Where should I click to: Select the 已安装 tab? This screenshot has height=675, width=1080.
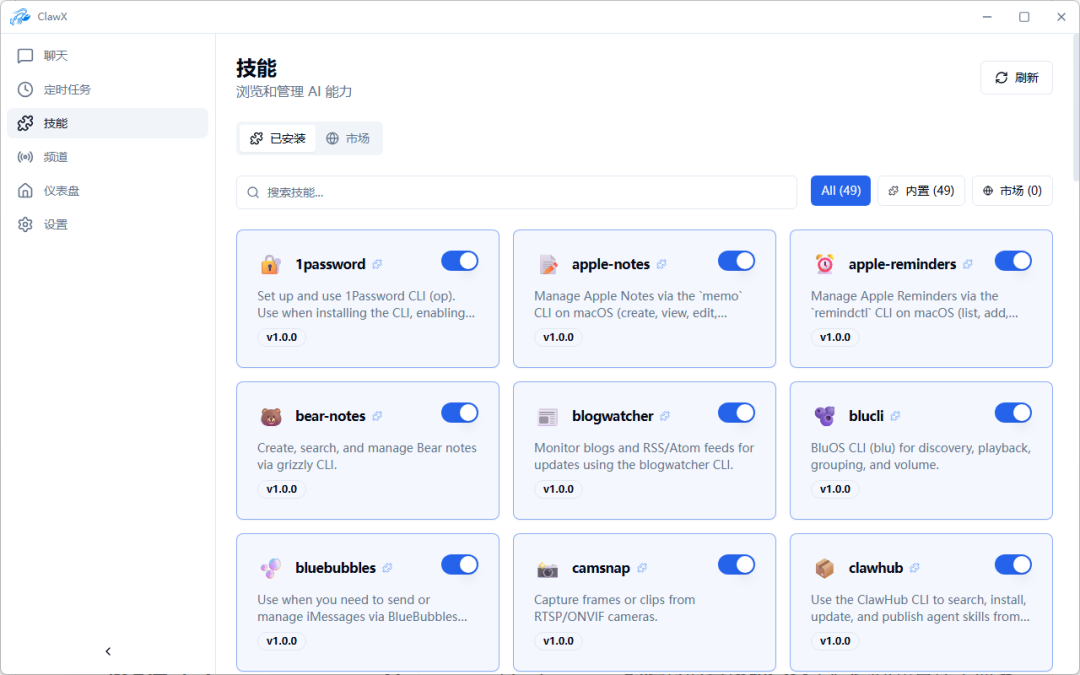coord(278,139)
